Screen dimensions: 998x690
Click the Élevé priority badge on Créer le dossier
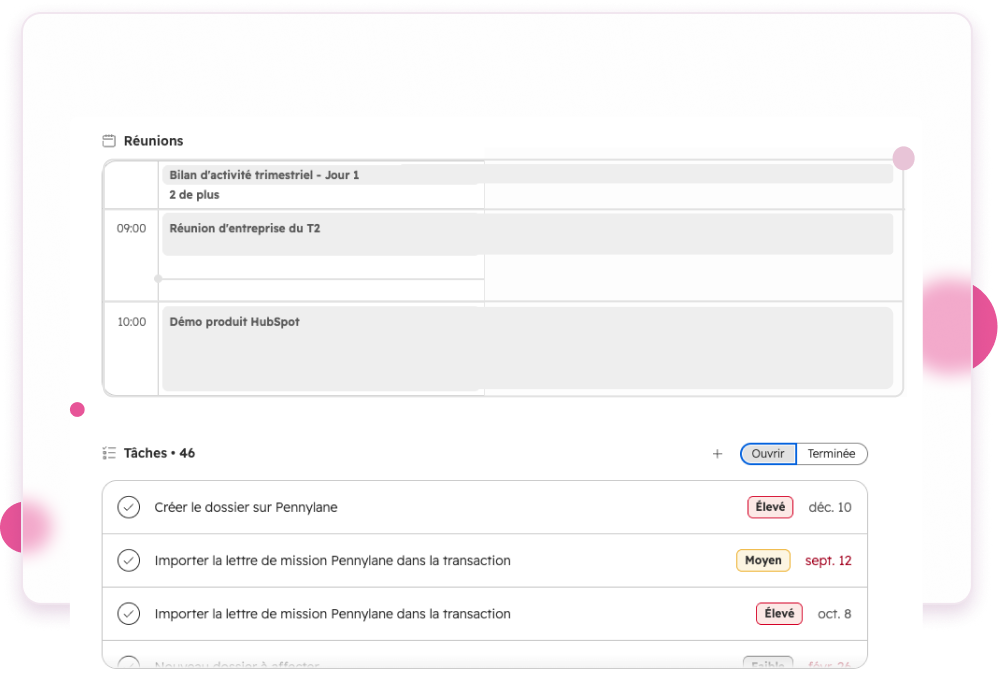click(x=770, y=507)
